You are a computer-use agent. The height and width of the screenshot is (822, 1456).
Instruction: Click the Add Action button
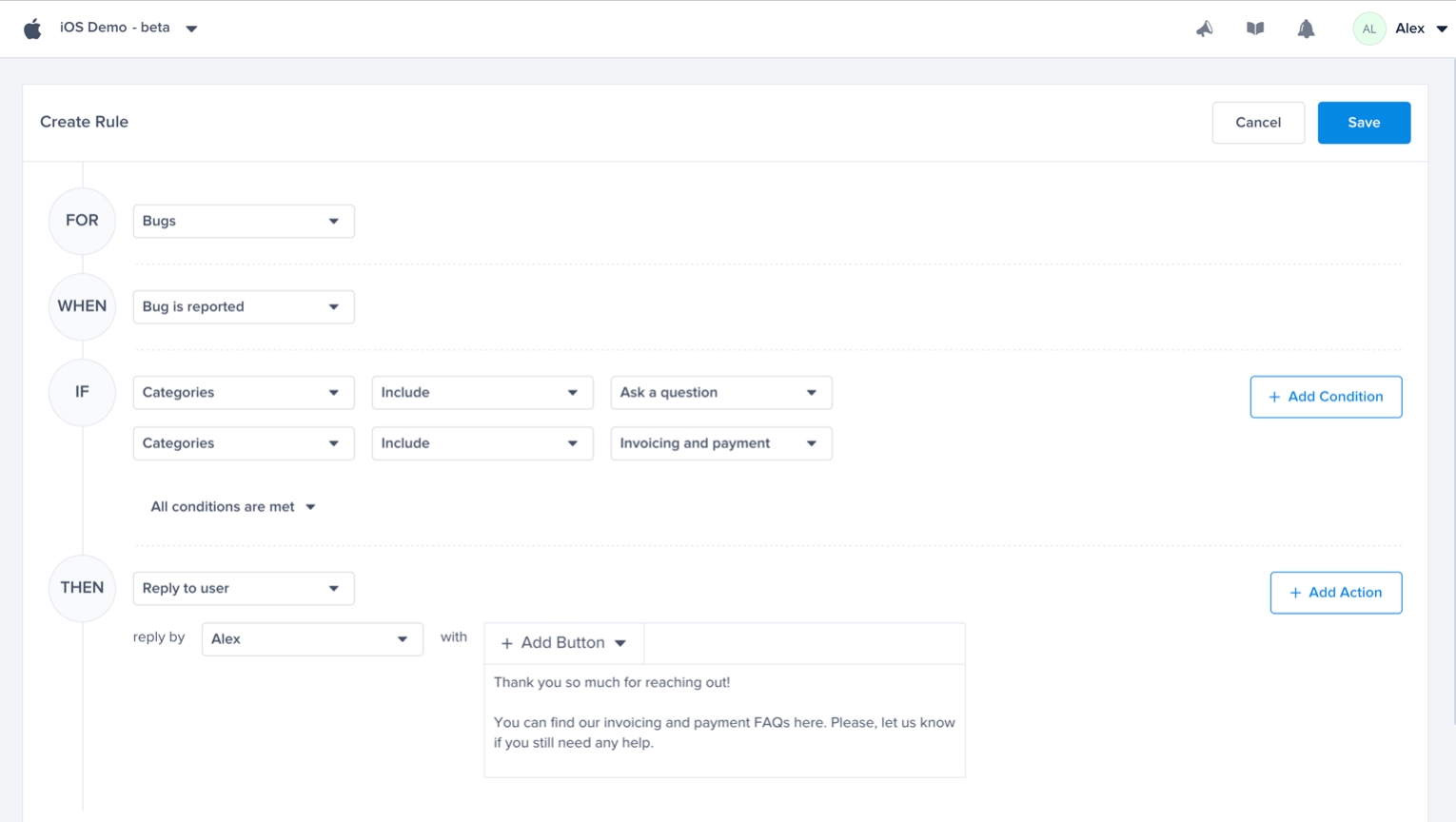coord(1335,593)
